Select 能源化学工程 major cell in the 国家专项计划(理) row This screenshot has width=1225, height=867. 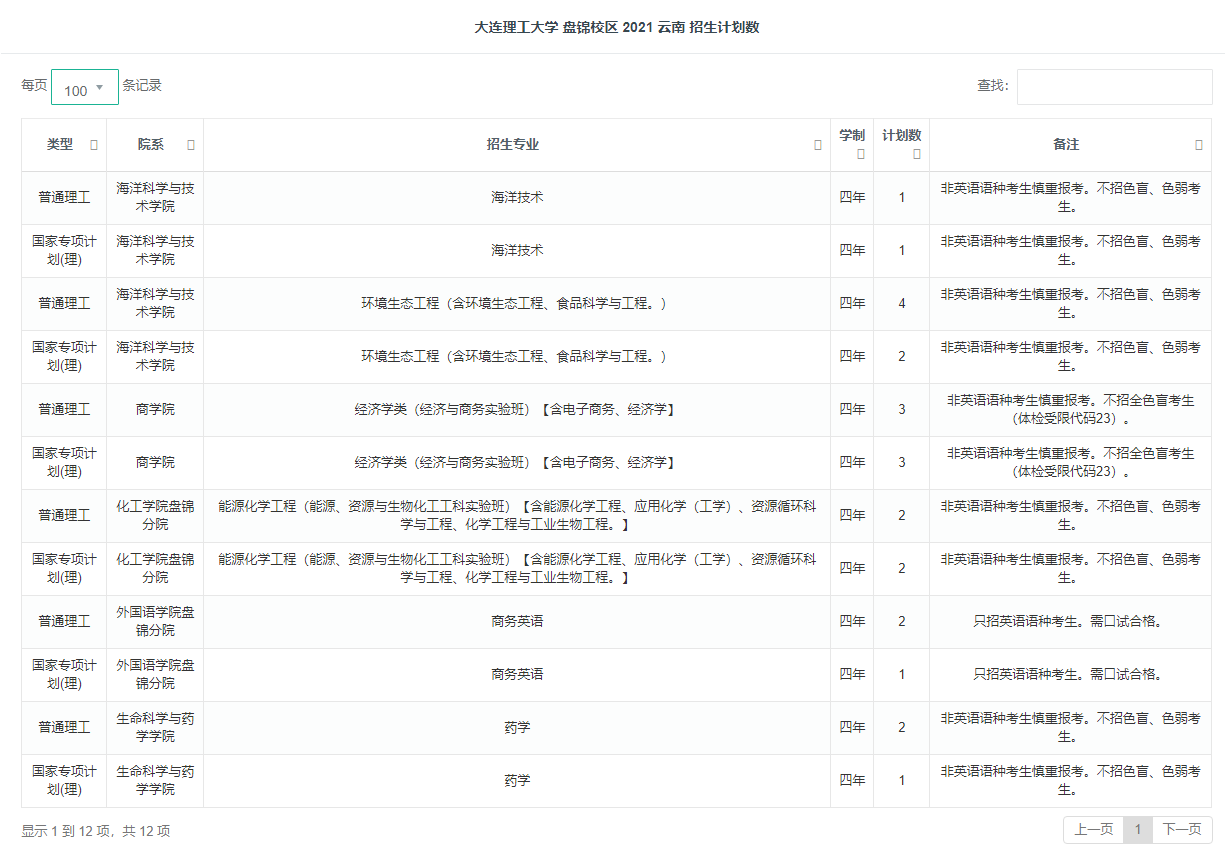click(517, 569)
